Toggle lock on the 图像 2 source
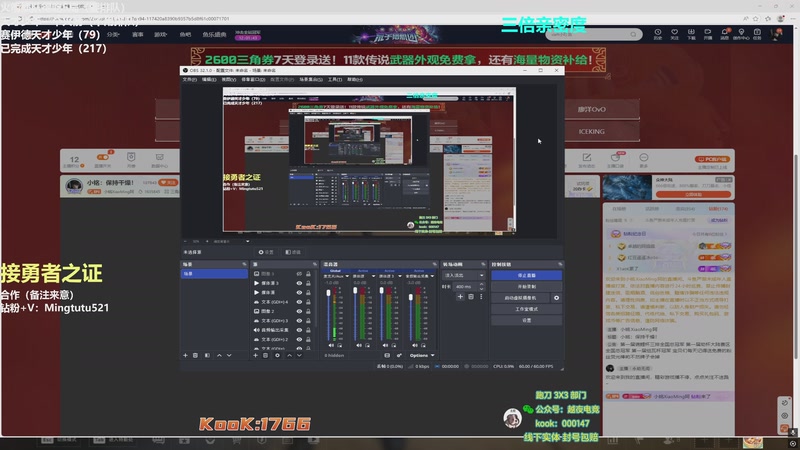 pyautogui.click(x=308, y=311)
